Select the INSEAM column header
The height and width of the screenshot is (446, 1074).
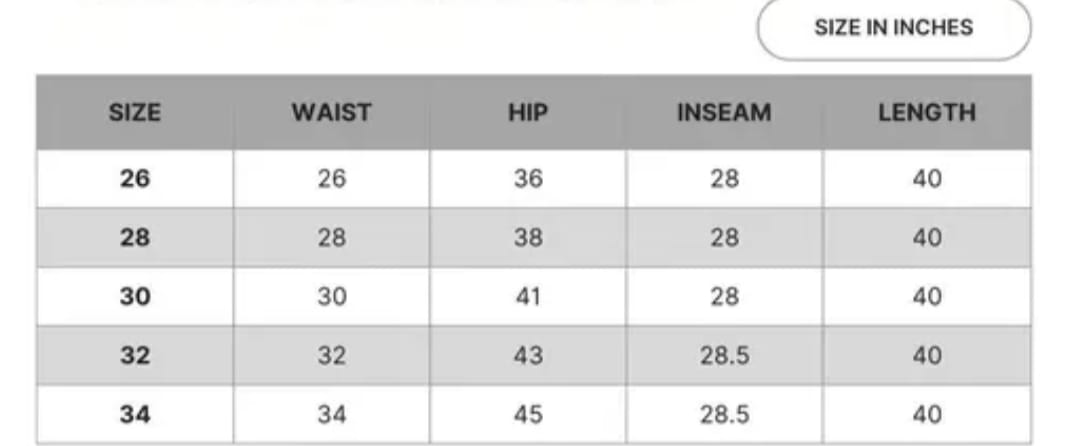[x=724, y=113]
